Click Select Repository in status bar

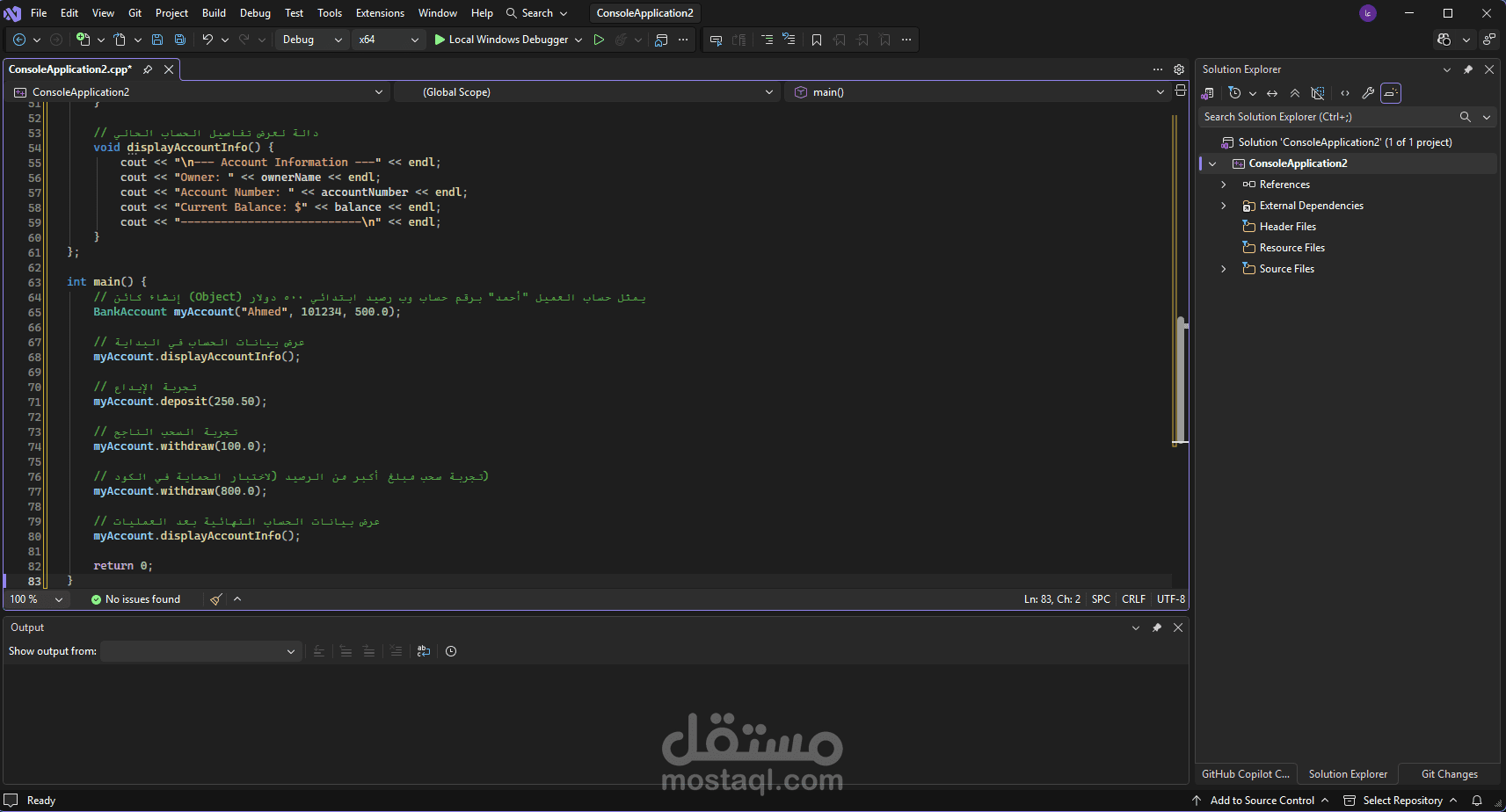point(1401,801)
